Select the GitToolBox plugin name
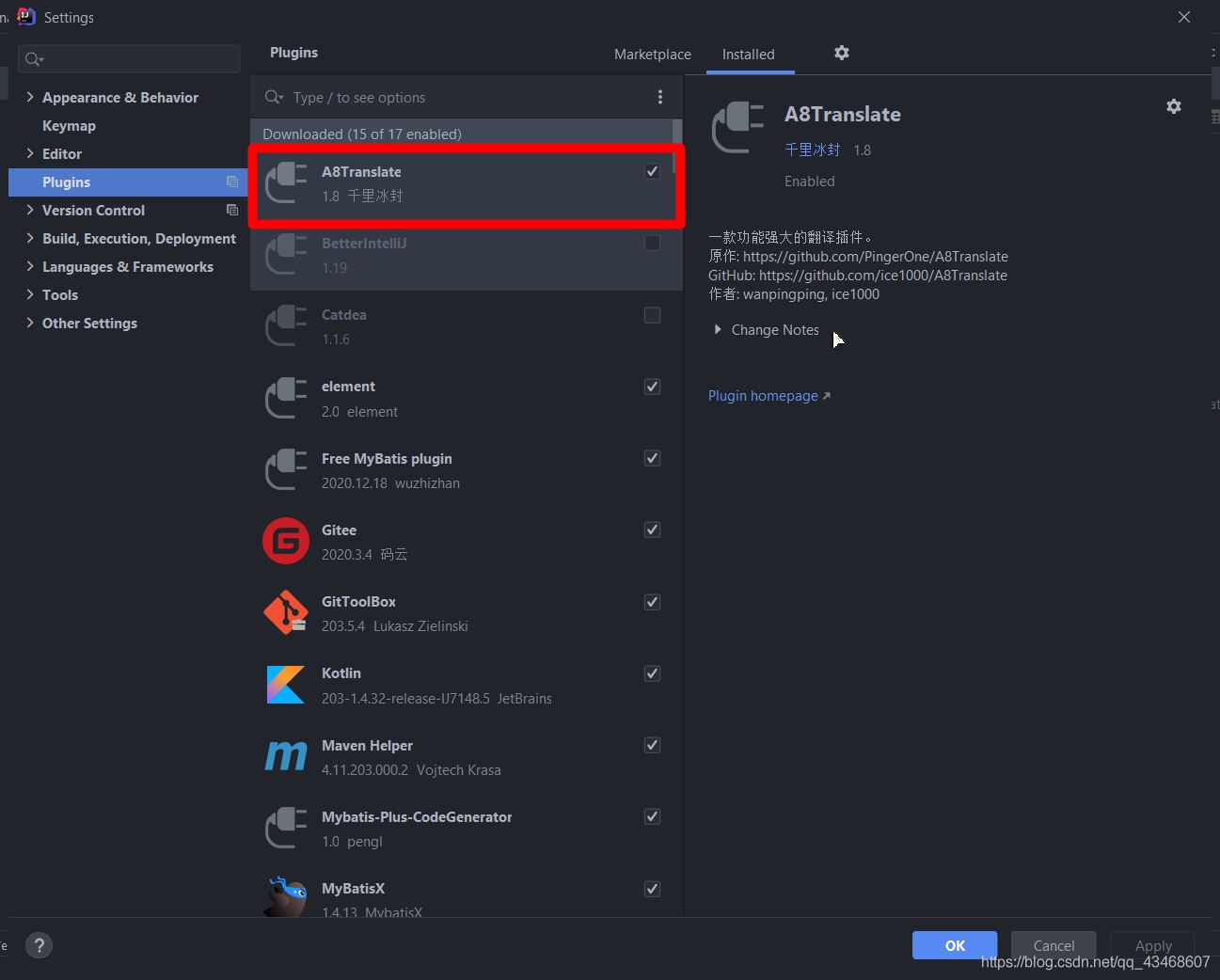The width and height of the screenshot is (1220, 980). (358, 602)
